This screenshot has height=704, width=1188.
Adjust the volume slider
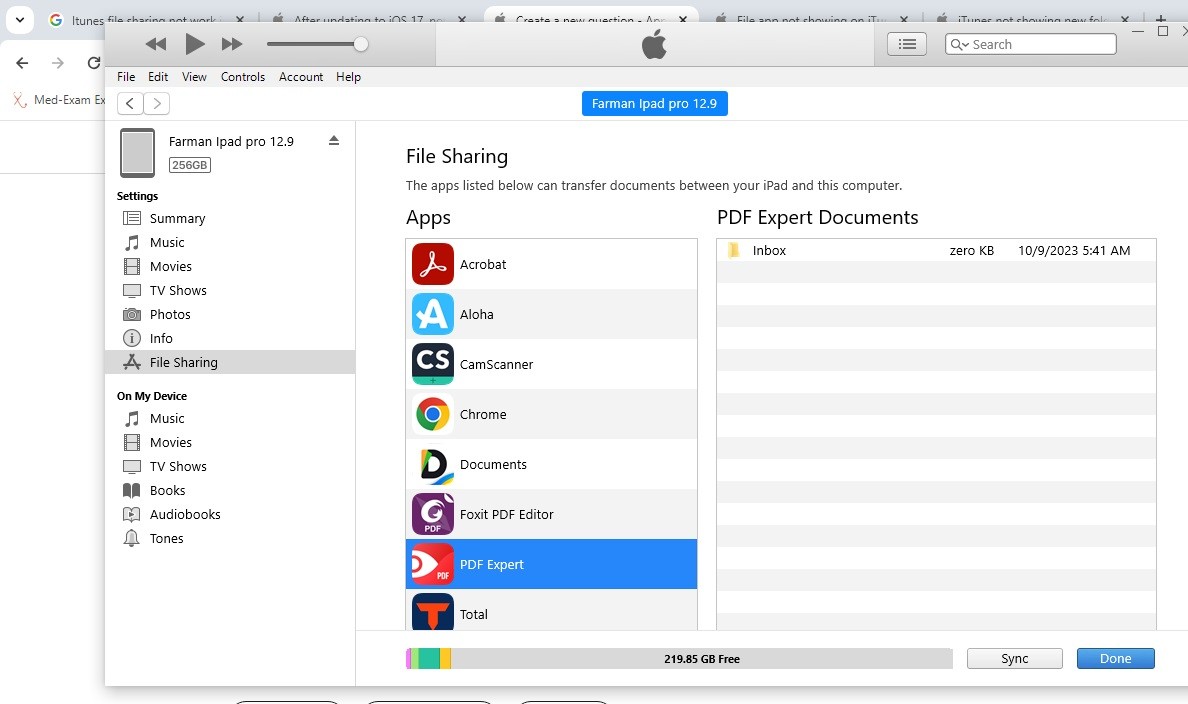tap(360, 44)
